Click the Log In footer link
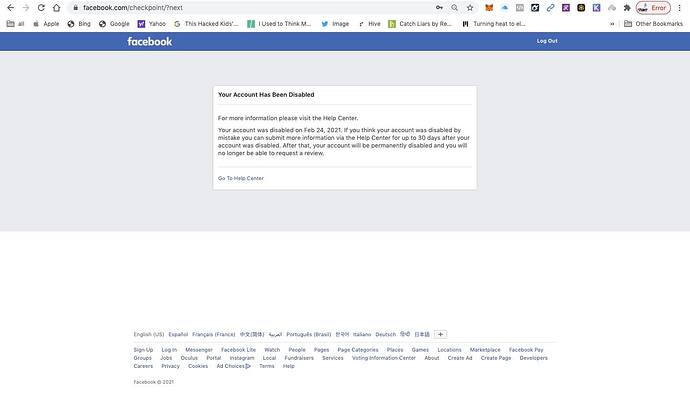 169,350
